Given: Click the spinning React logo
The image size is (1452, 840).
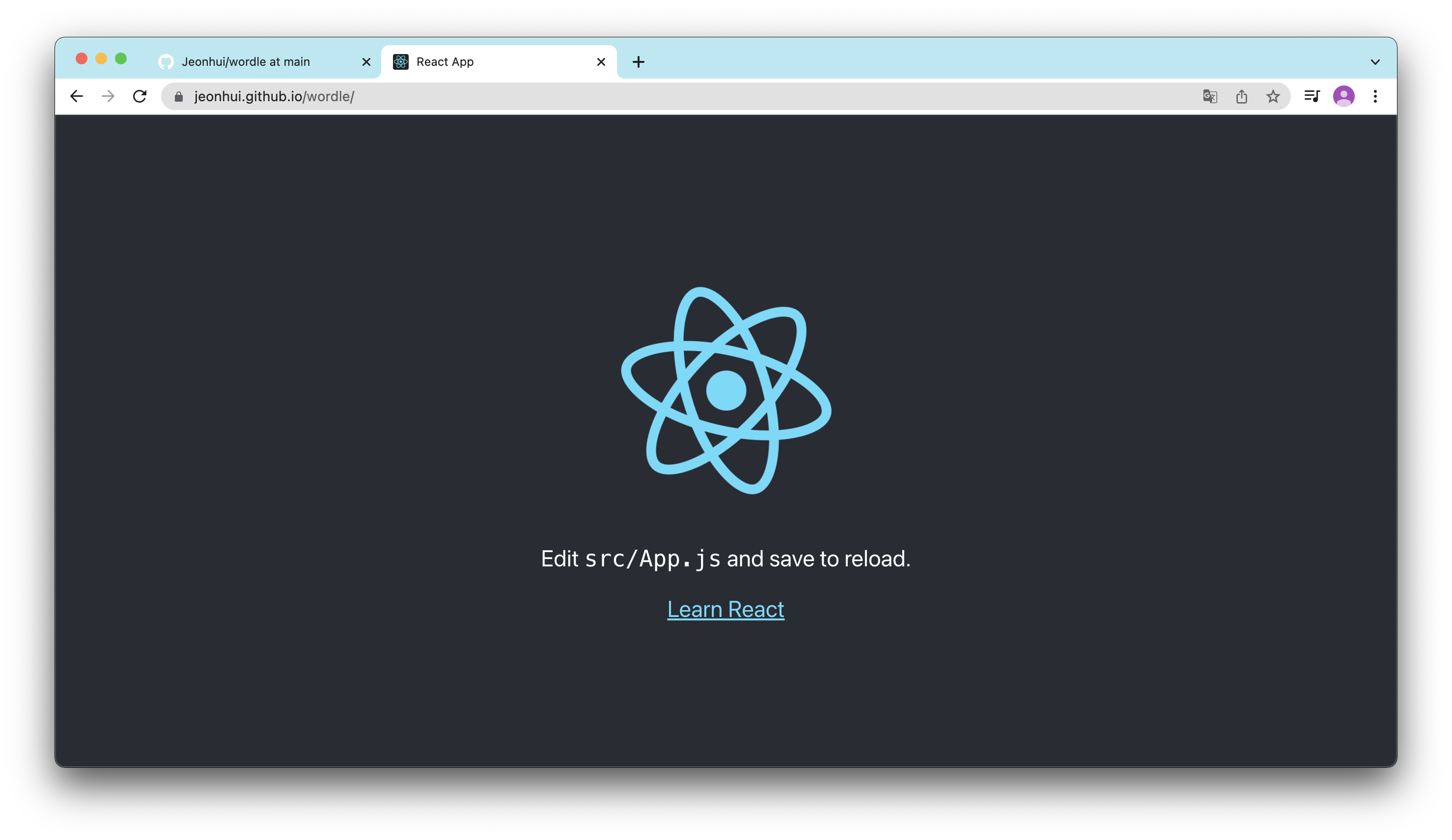Looking at the screenshot, I should tap(726, 391).
